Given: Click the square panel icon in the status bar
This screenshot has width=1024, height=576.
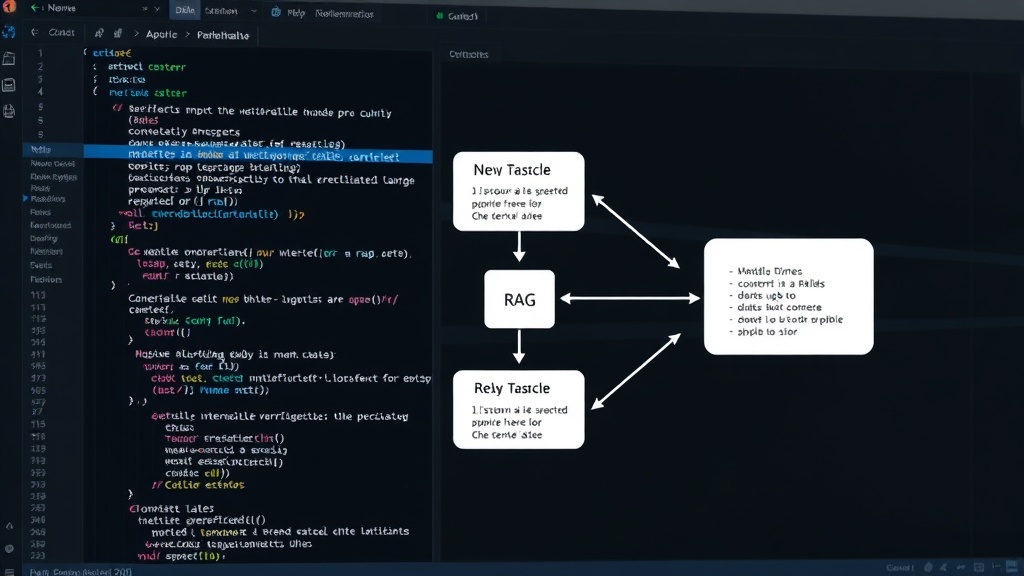Looking at the screenshot, I should [978, 568].
